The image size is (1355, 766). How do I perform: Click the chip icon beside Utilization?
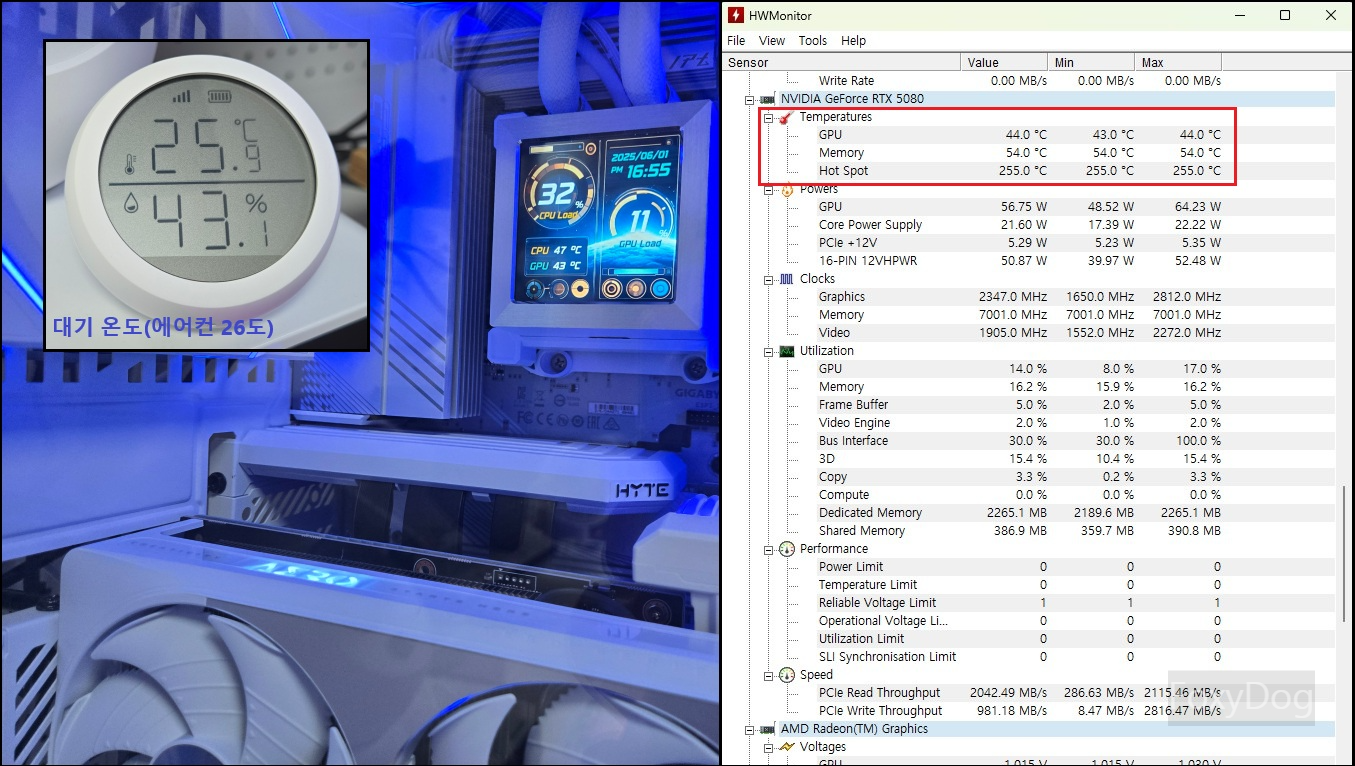click(786, 351)
